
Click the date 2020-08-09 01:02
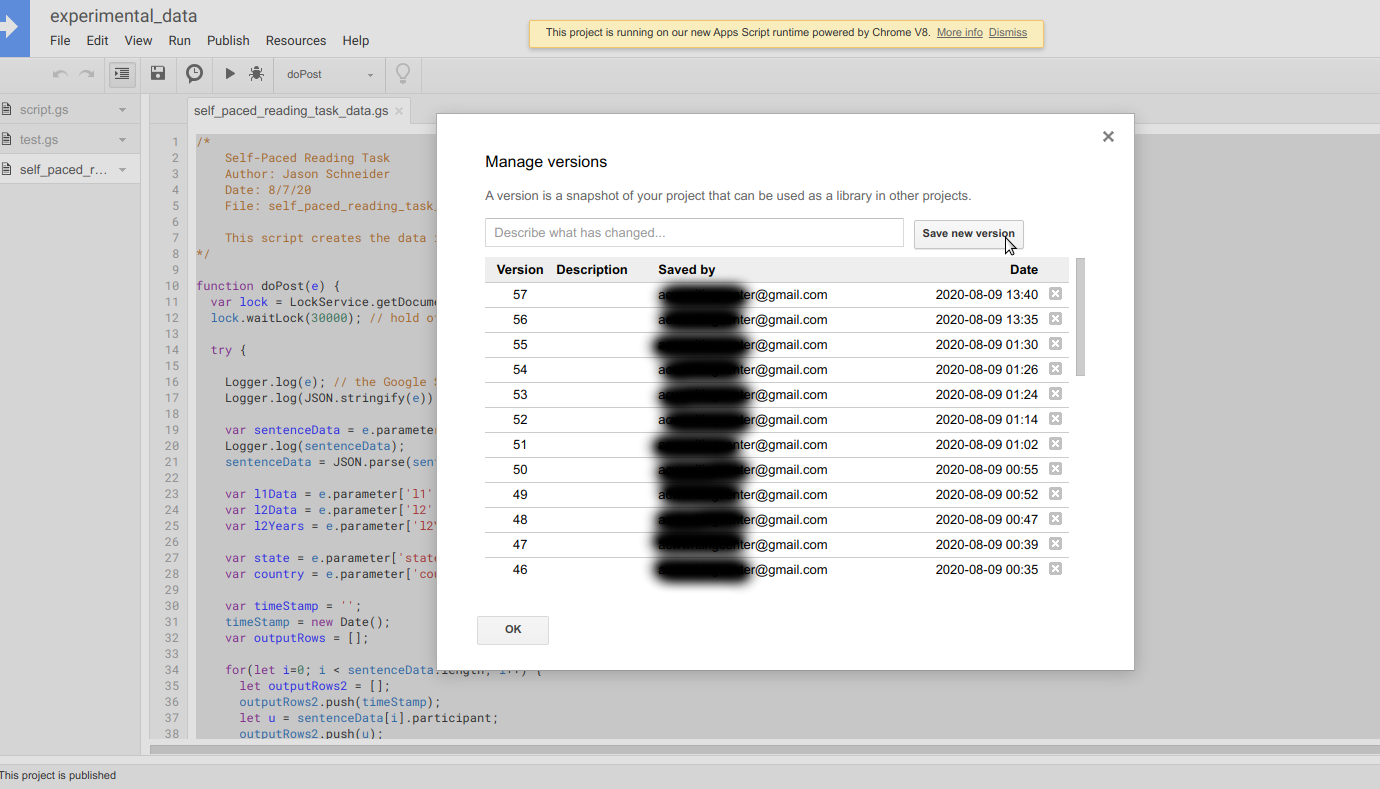click(x=987, y=445)
